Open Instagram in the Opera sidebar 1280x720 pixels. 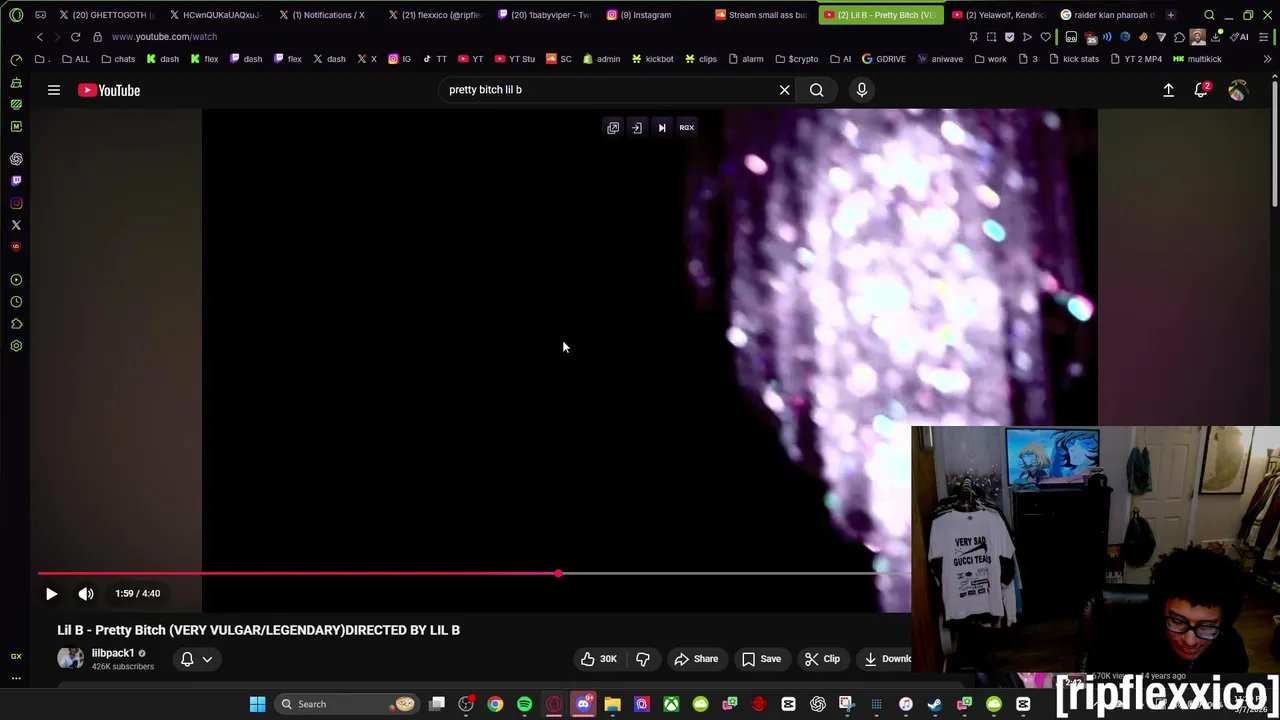point(16,203)
